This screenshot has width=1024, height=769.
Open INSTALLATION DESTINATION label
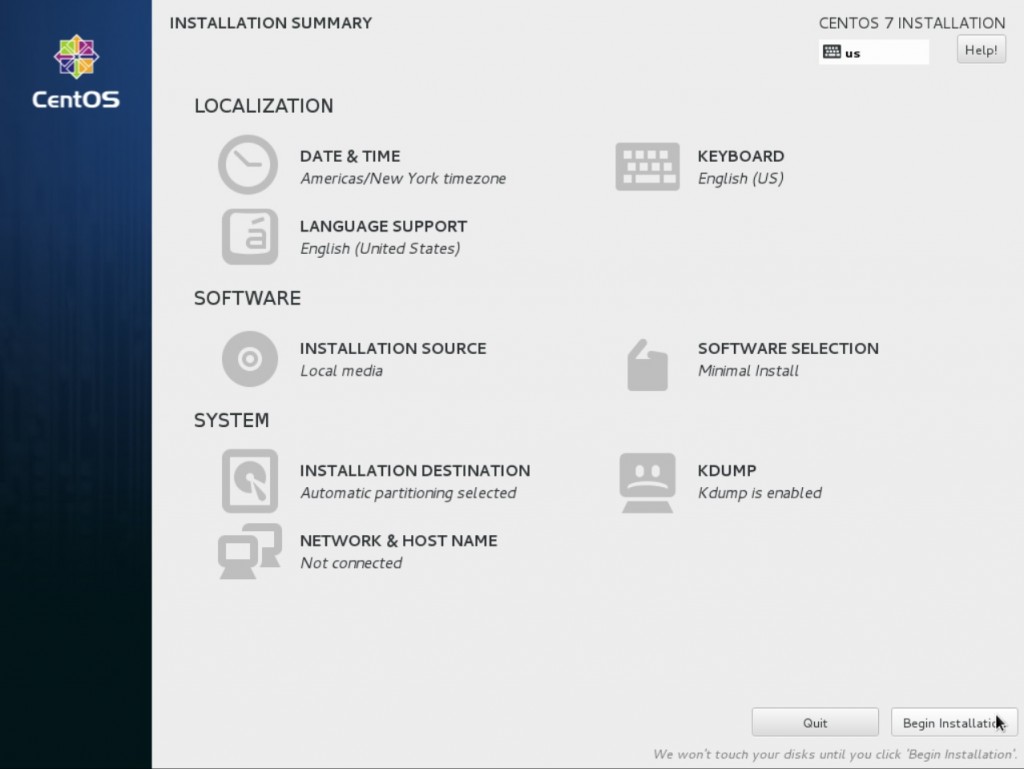pos(415,470)
